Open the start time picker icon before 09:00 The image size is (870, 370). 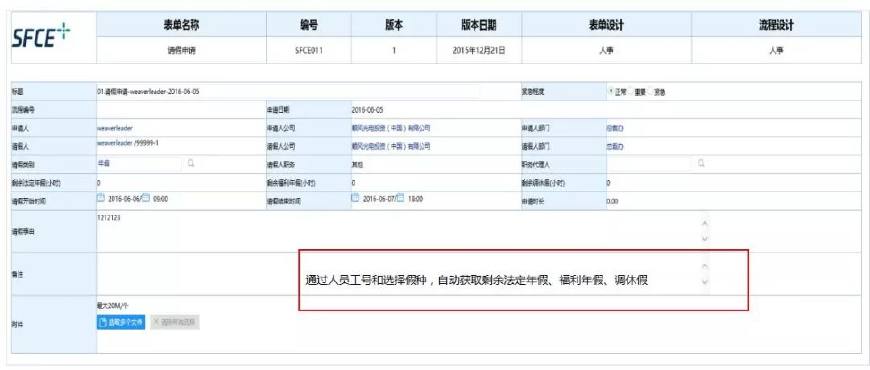click(146, 197)
